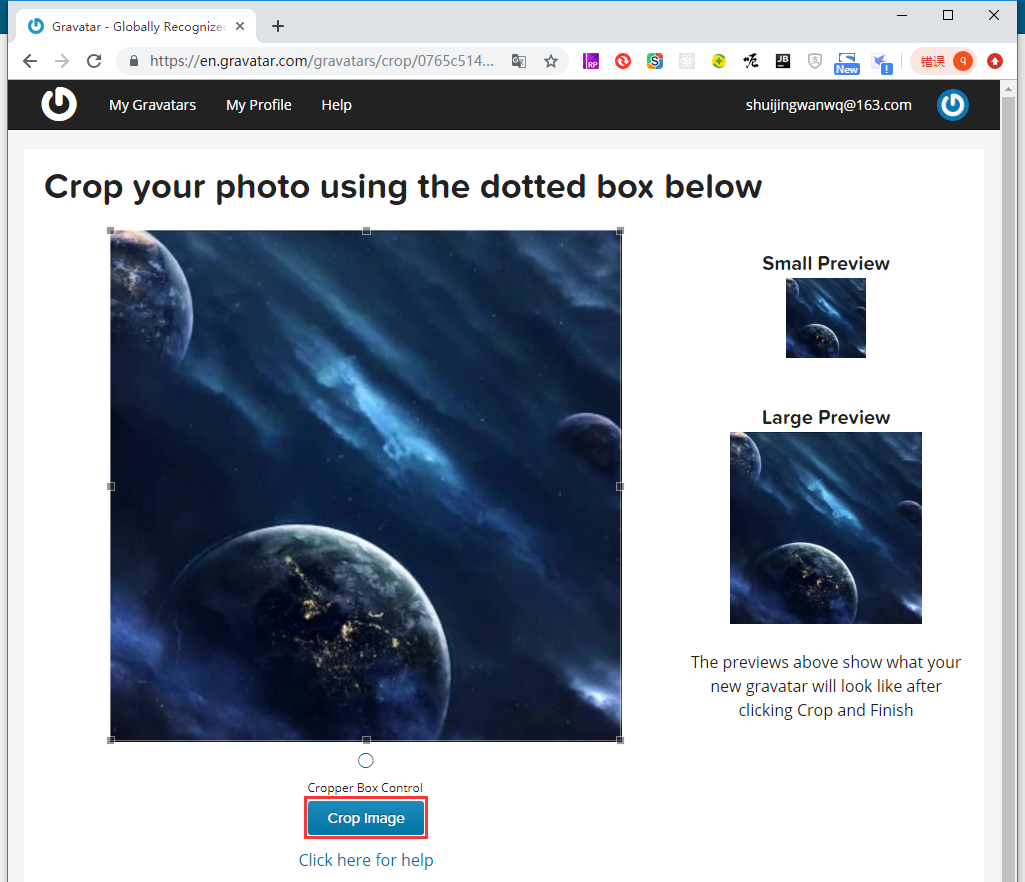Reload the page with the refresh button
The height and width of the screenshot is (882, 1025).
94,61
